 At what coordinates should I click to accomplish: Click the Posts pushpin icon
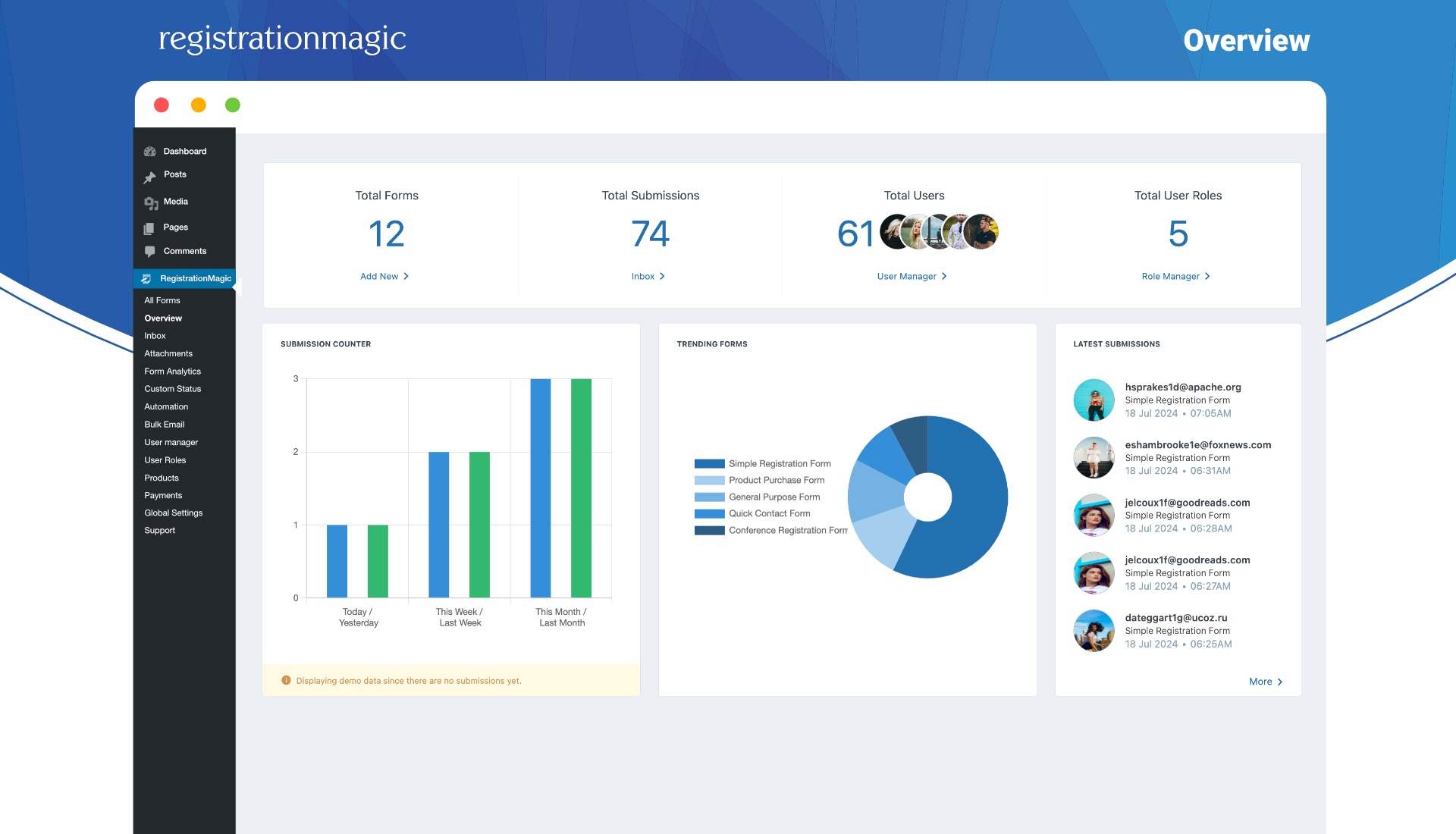pyautogui.click(x=150, y=177)
